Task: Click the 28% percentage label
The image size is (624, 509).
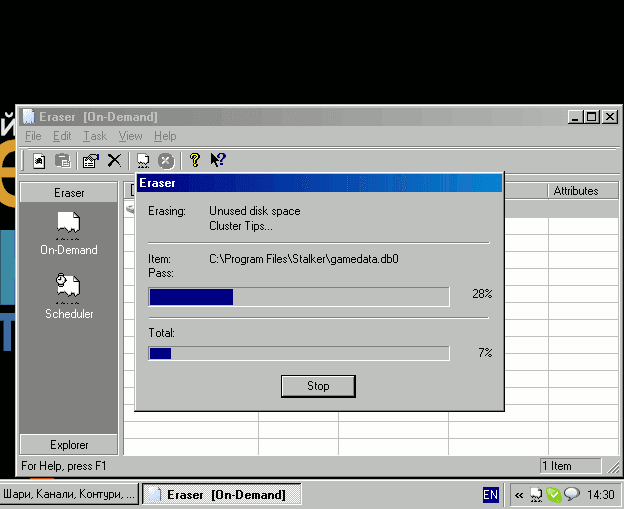Action: (482, 294)
